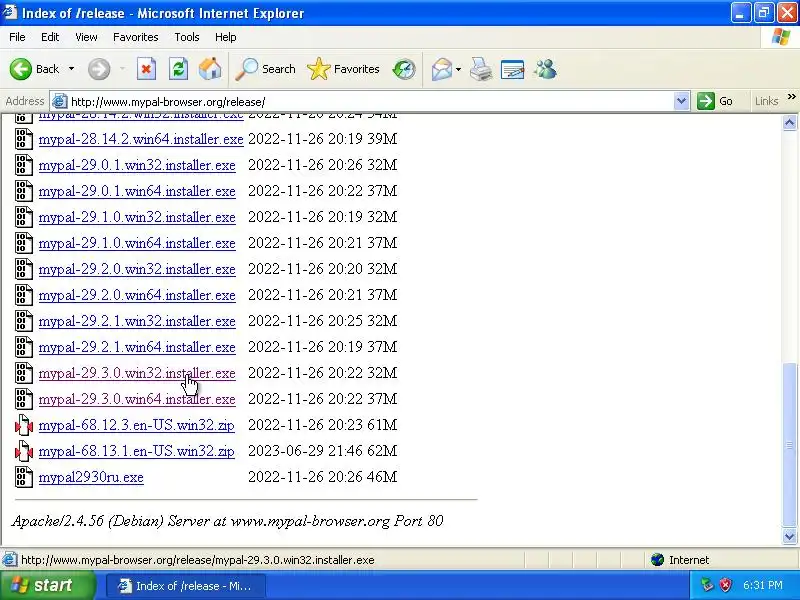Download mypal-68.12.3.en-US.win32.zip
Image resolution: width=800 pixels, height=600 pixels.
(x=136, y=425)
